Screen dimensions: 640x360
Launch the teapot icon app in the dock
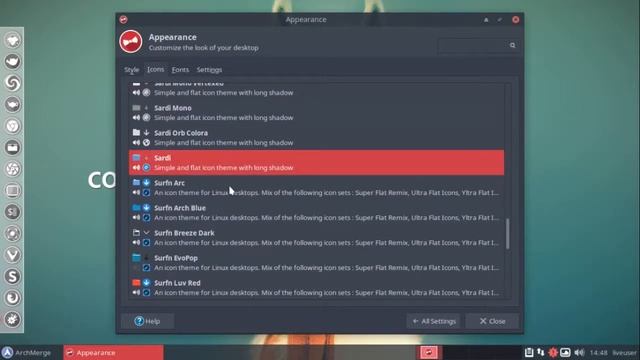12,62
